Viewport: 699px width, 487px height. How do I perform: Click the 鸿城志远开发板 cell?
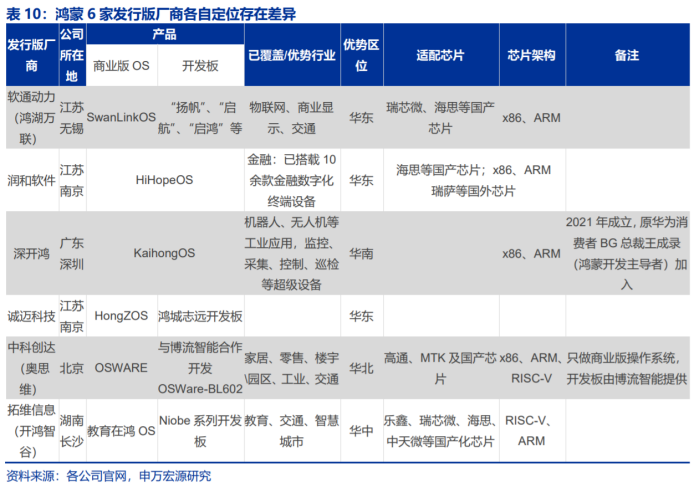click(200, 316)
